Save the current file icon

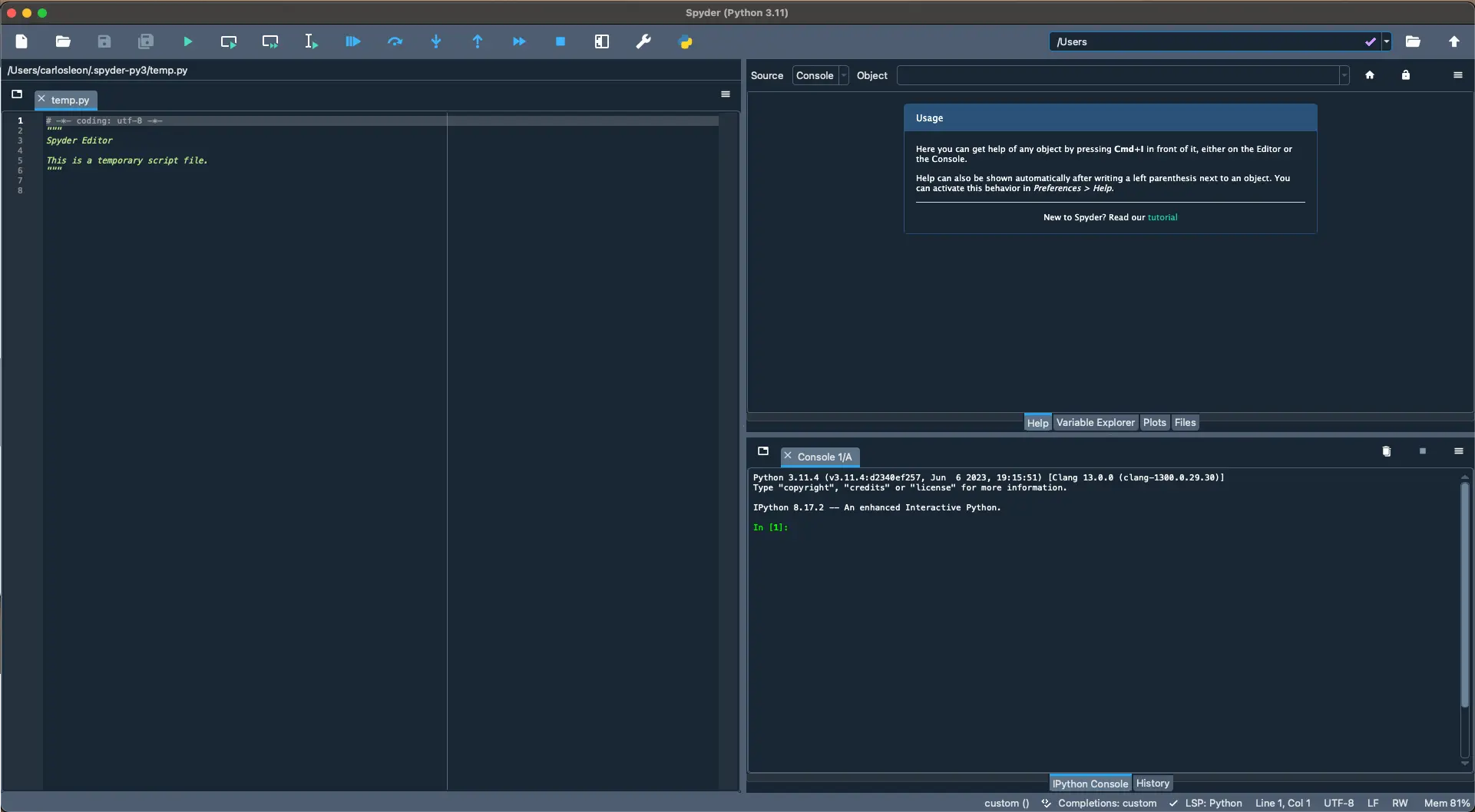click(x=104, y=41)
